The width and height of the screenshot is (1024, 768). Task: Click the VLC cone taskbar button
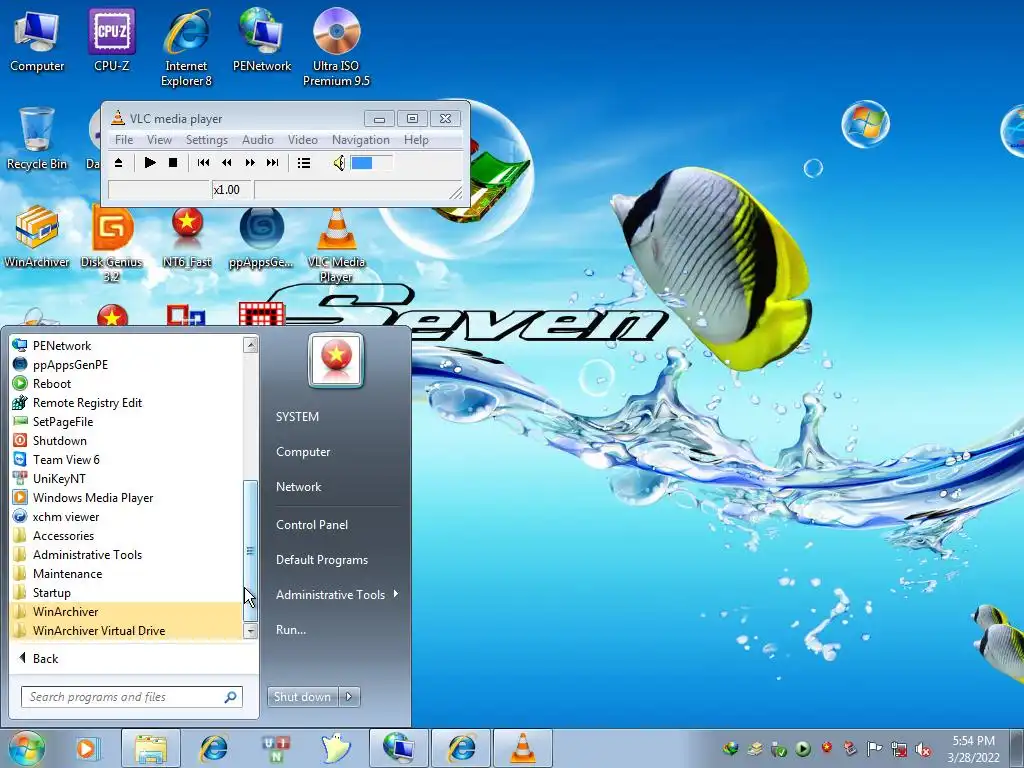[x=522, y=748]
